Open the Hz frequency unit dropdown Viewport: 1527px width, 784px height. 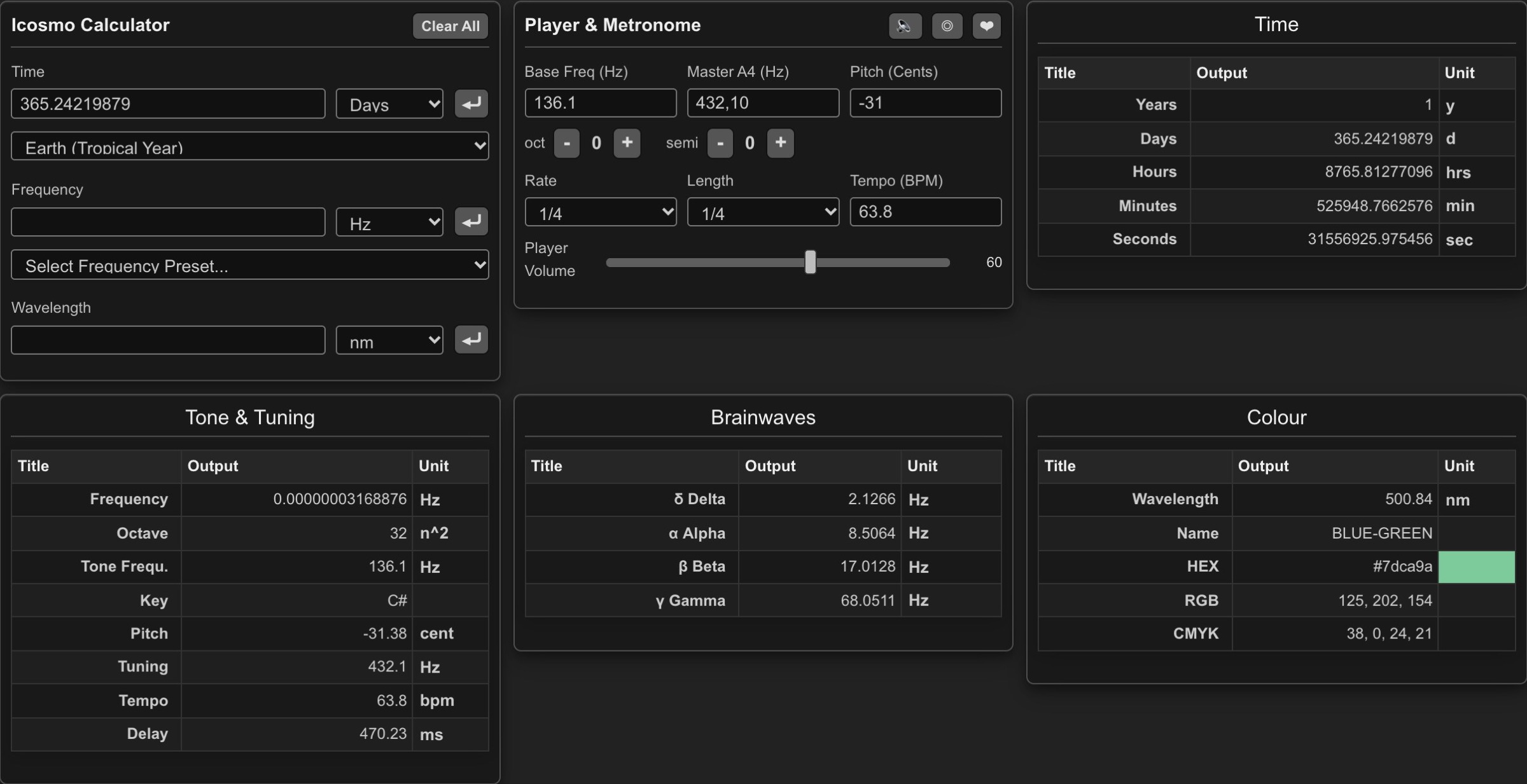389,222
